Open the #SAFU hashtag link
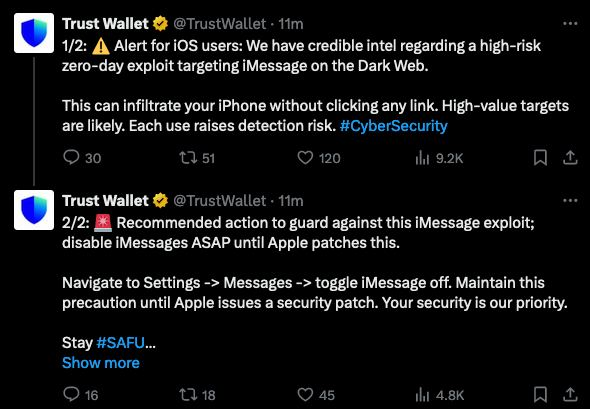The image size is (590, 409). 120,342
